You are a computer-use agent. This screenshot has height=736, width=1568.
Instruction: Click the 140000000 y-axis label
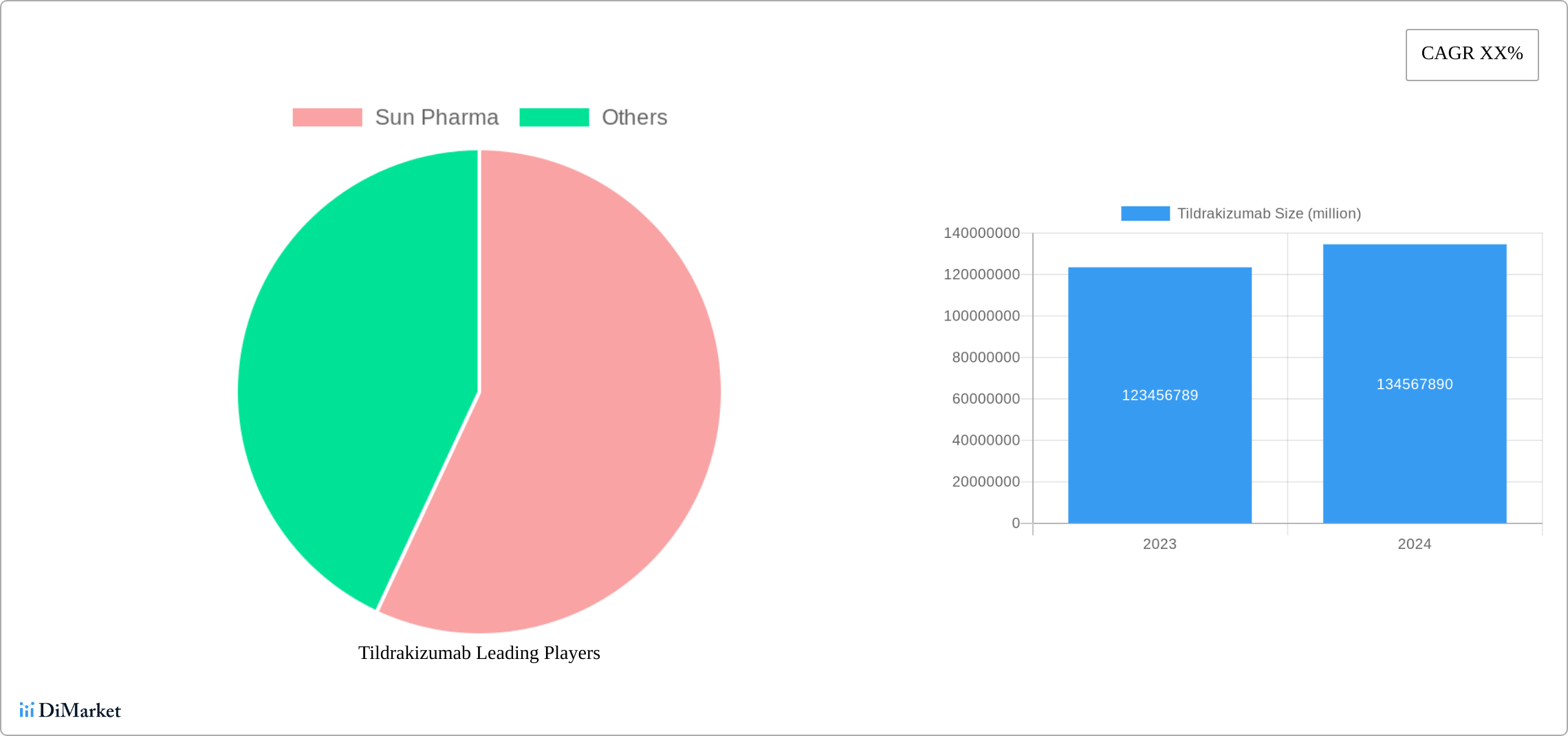coord(981,233)
